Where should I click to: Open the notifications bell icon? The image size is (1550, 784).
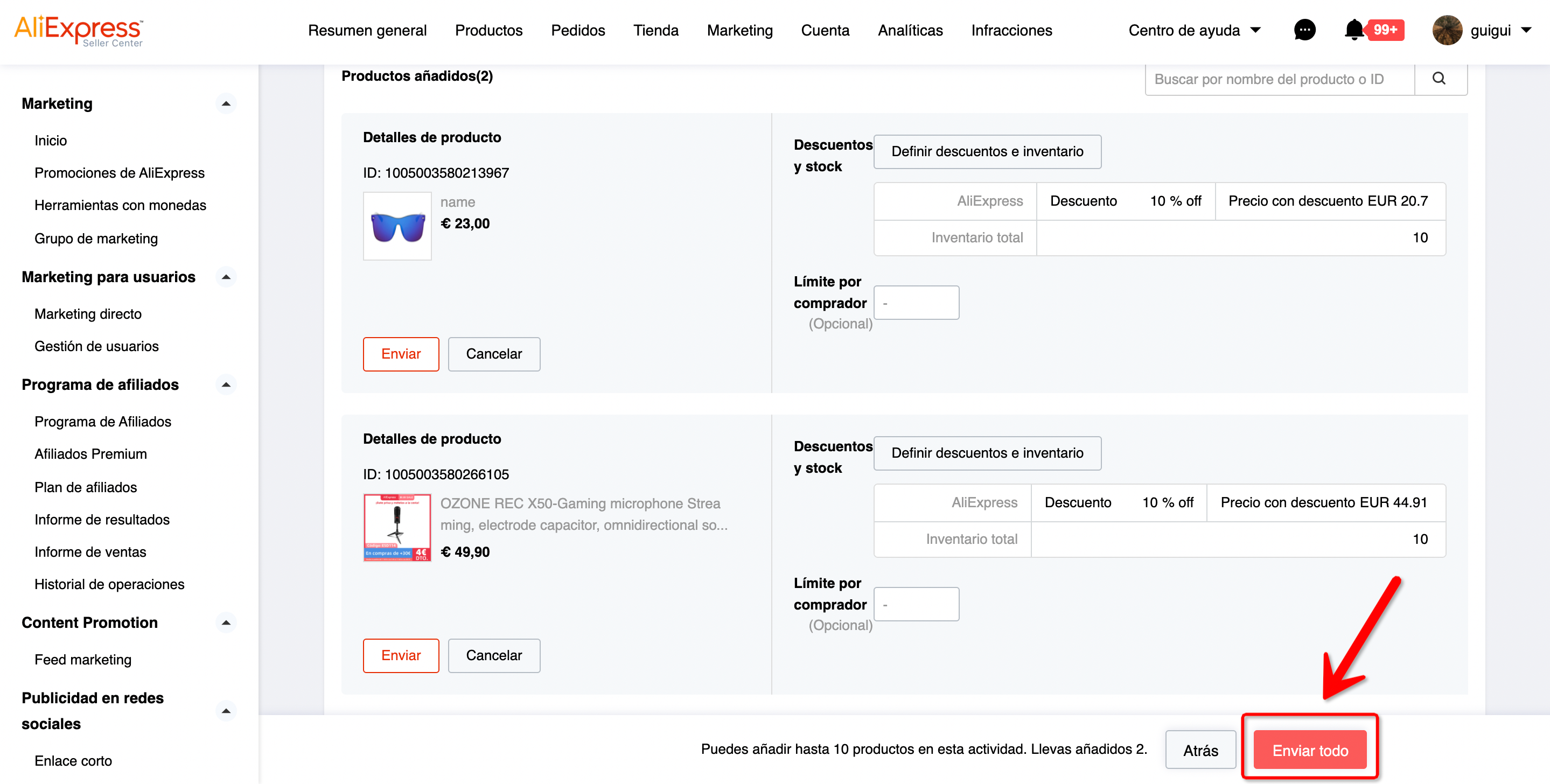(1354, 30)
